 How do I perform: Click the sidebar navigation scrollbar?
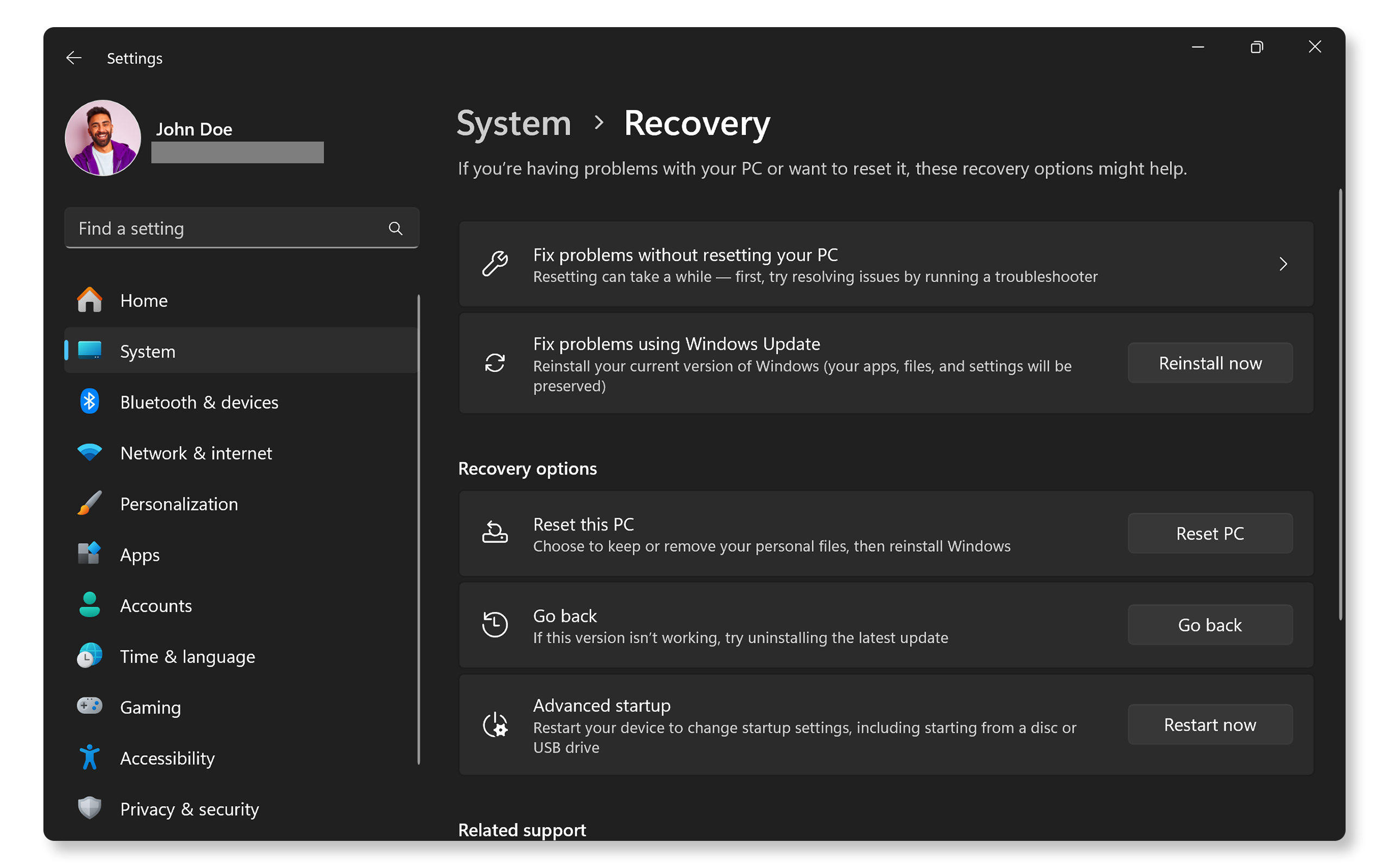(x=418, y=529)
